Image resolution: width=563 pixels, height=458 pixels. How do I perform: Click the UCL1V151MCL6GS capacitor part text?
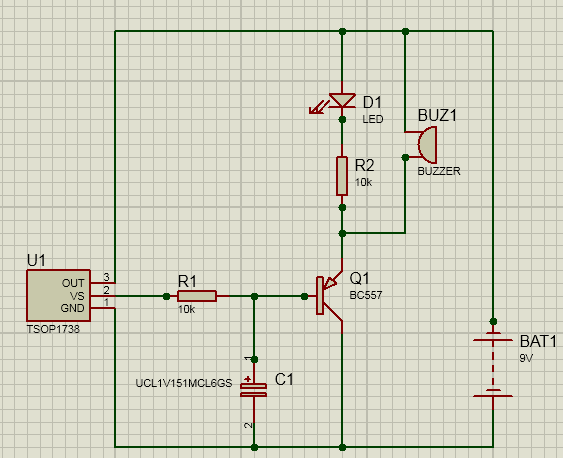click(184, 383)
